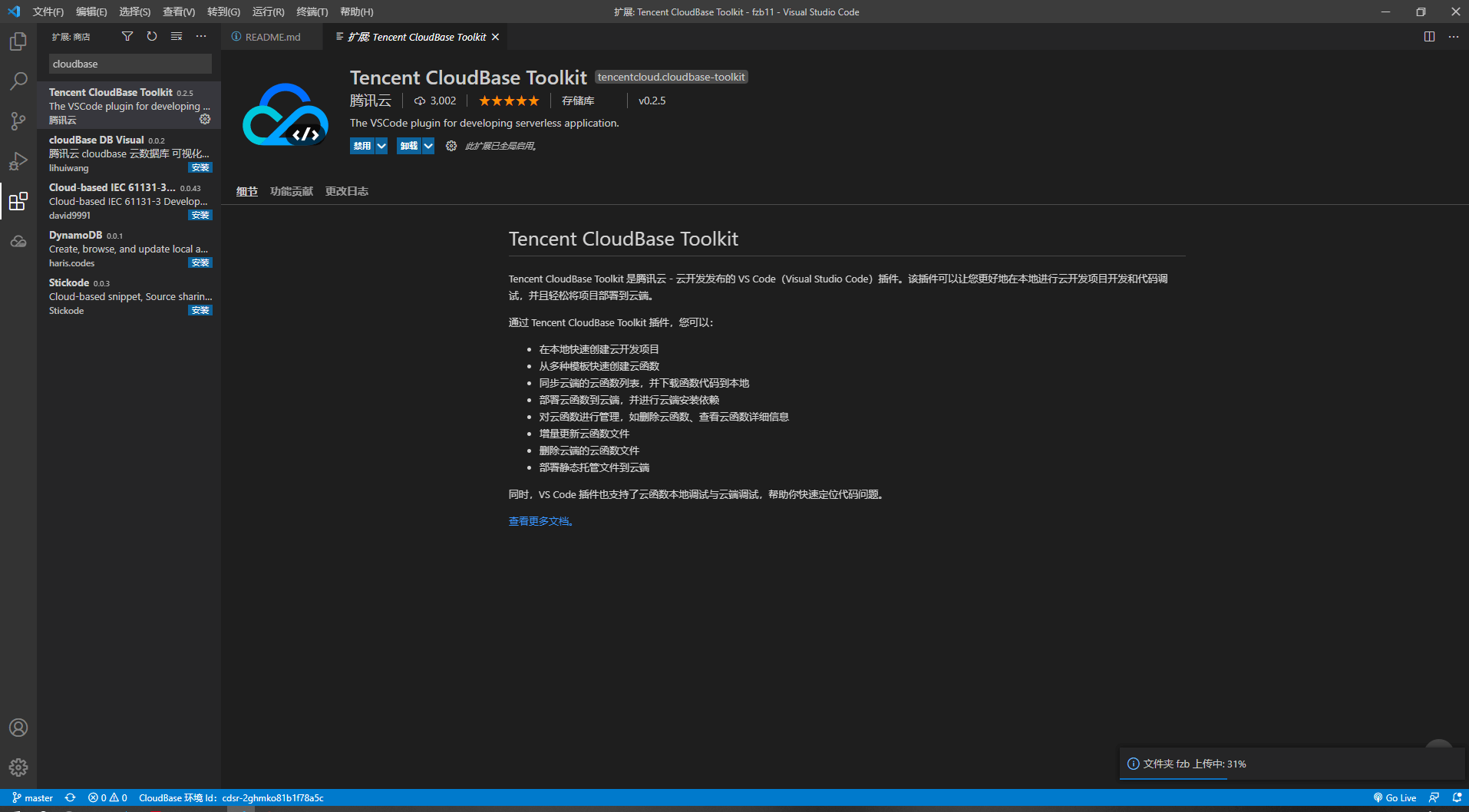Open the 选择(S) menu

tap(135, 12)
